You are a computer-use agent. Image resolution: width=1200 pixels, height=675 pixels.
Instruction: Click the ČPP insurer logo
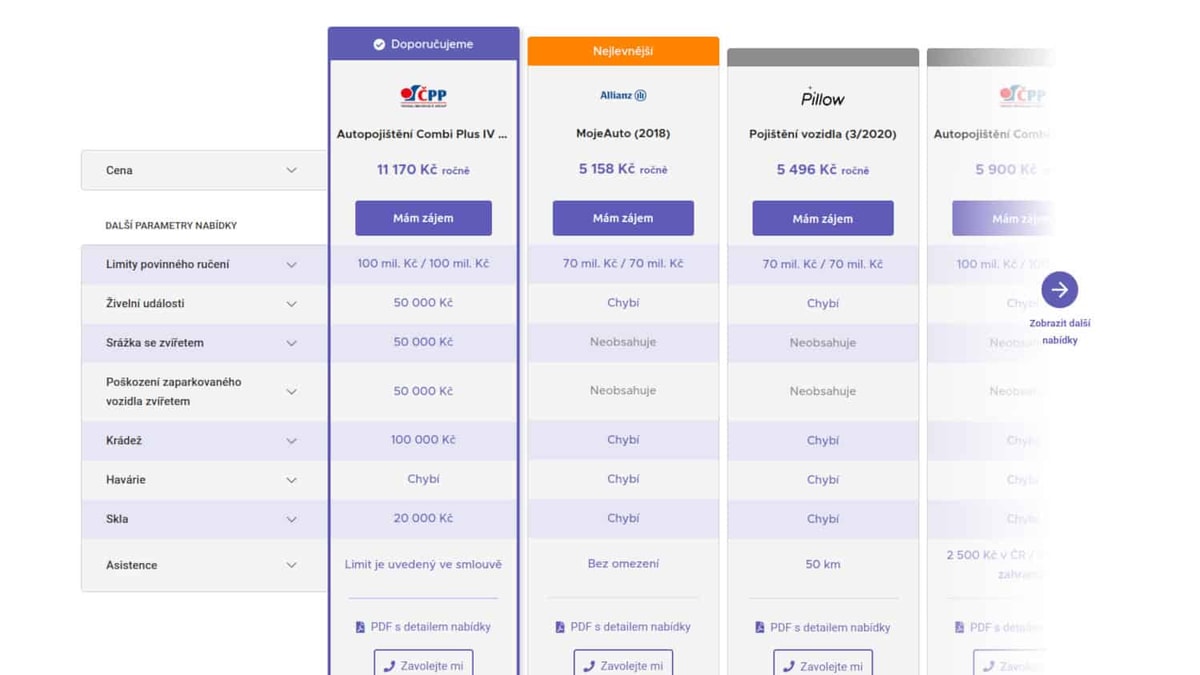tap(423, 96)
